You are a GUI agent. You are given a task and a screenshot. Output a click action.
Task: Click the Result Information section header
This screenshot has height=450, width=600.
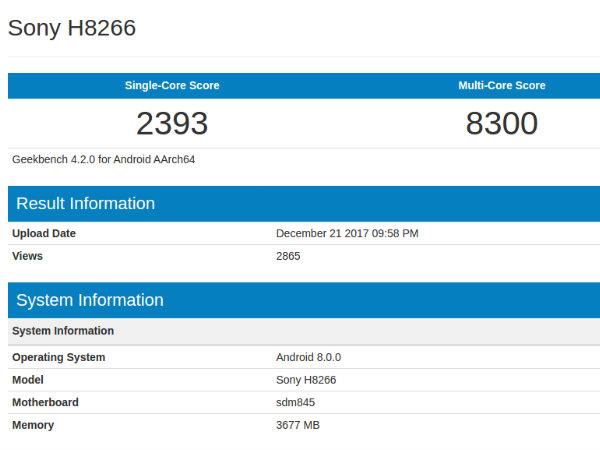(x=304, y=204)
